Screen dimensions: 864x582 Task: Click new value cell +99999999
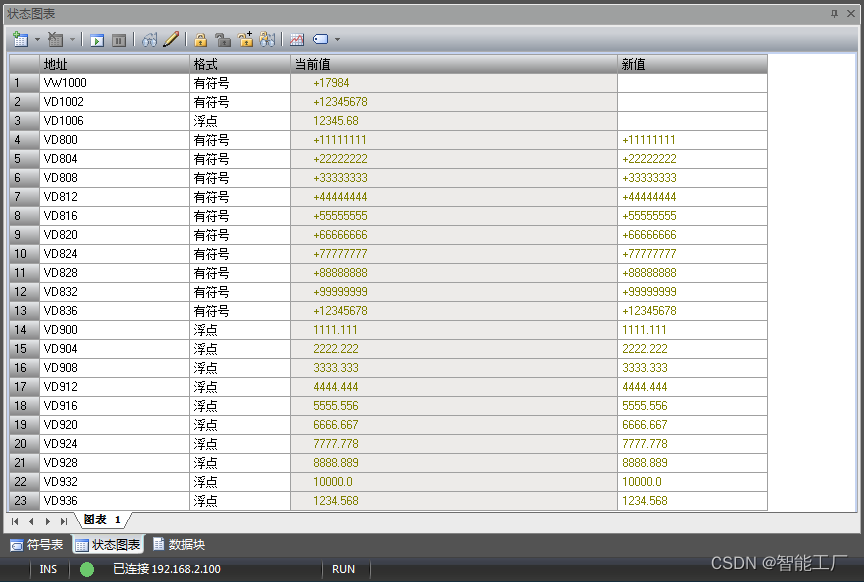pos(692,292)
